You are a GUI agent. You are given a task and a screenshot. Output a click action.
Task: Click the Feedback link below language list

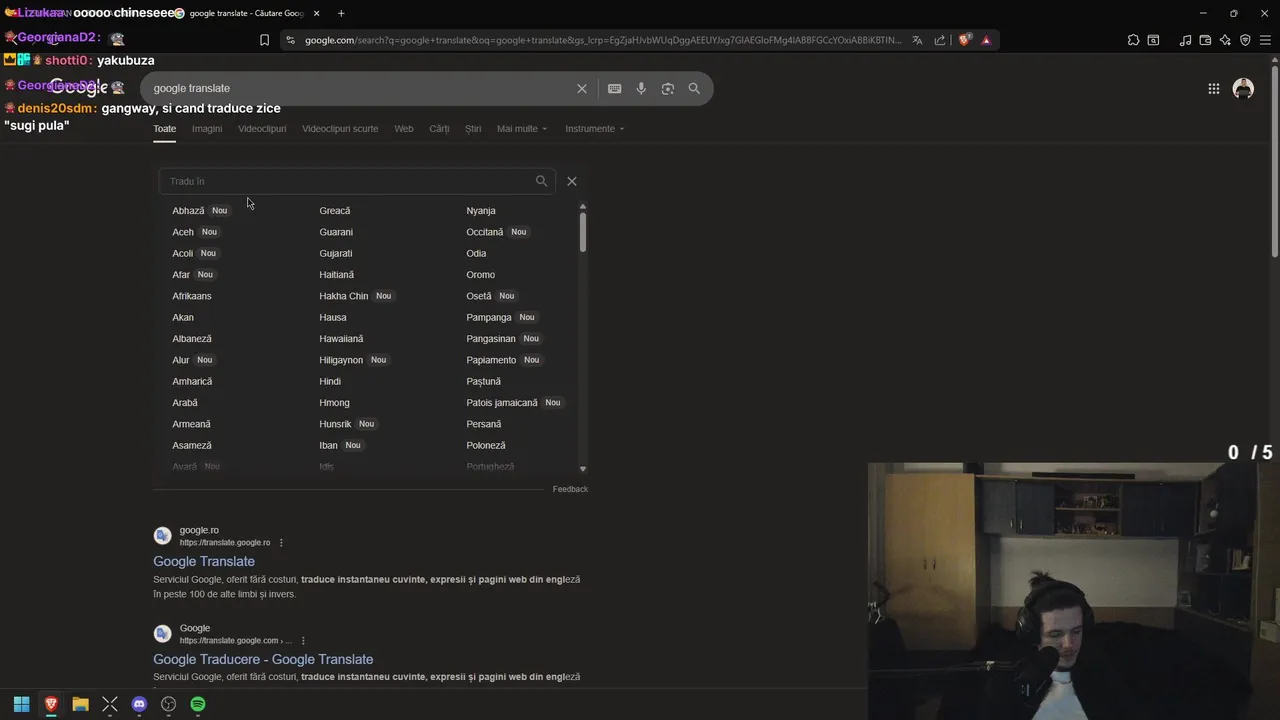click(x=570, y=489)
